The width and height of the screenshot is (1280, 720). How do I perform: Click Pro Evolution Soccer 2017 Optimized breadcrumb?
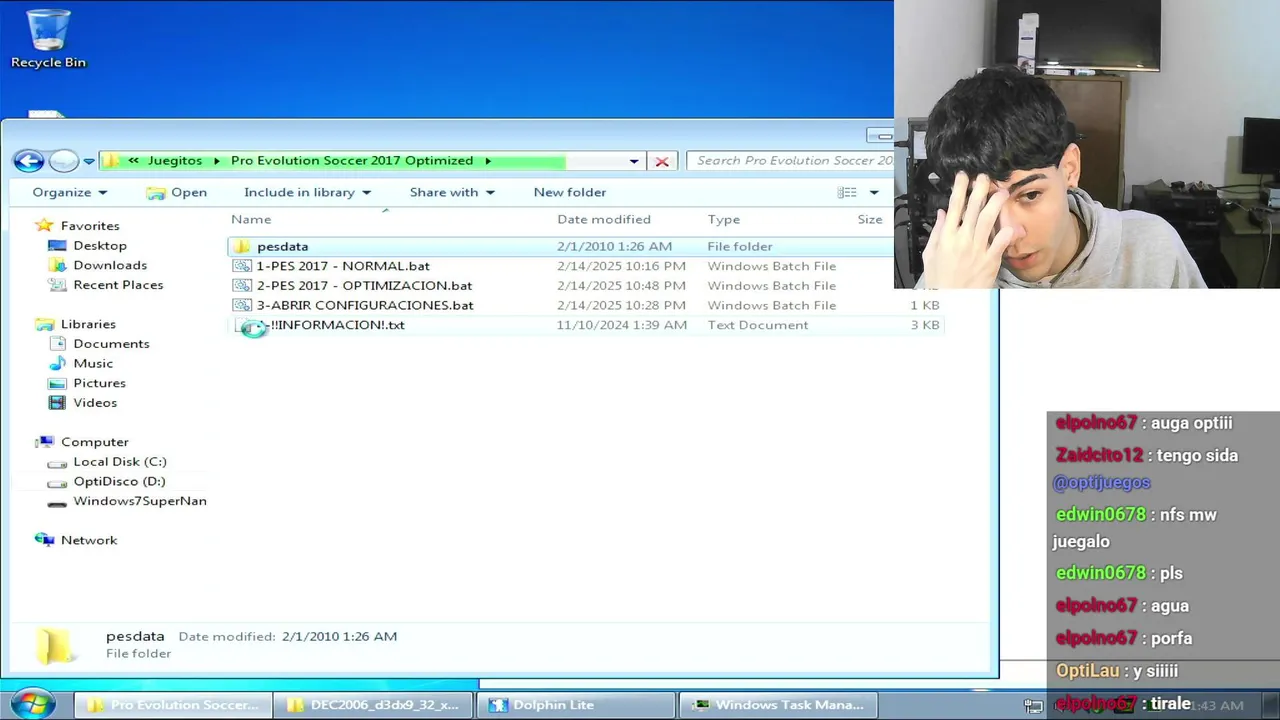(x=352, y=160)
